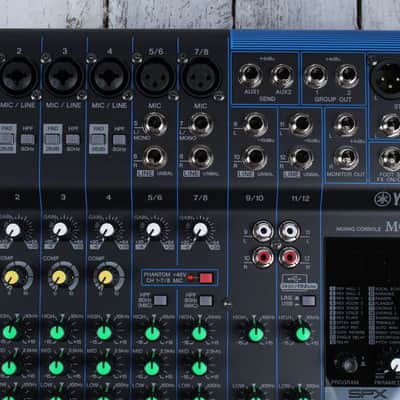Touch the yellow COMP knob on channel 4
The image size is (400, 400).
pyautogui.click(x=105, y=277)
